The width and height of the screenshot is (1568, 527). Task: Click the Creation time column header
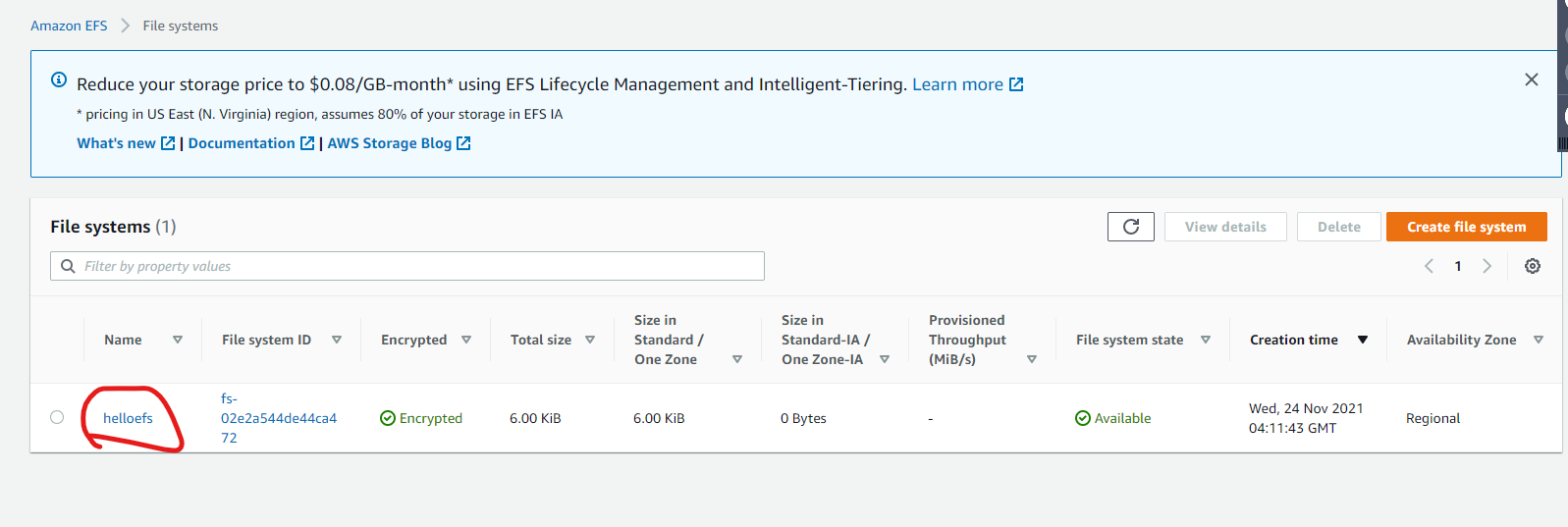point(1294,340)
